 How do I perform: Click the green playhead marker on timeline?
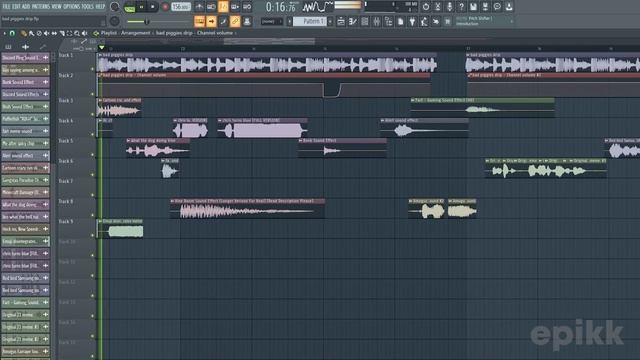(102, 48)
